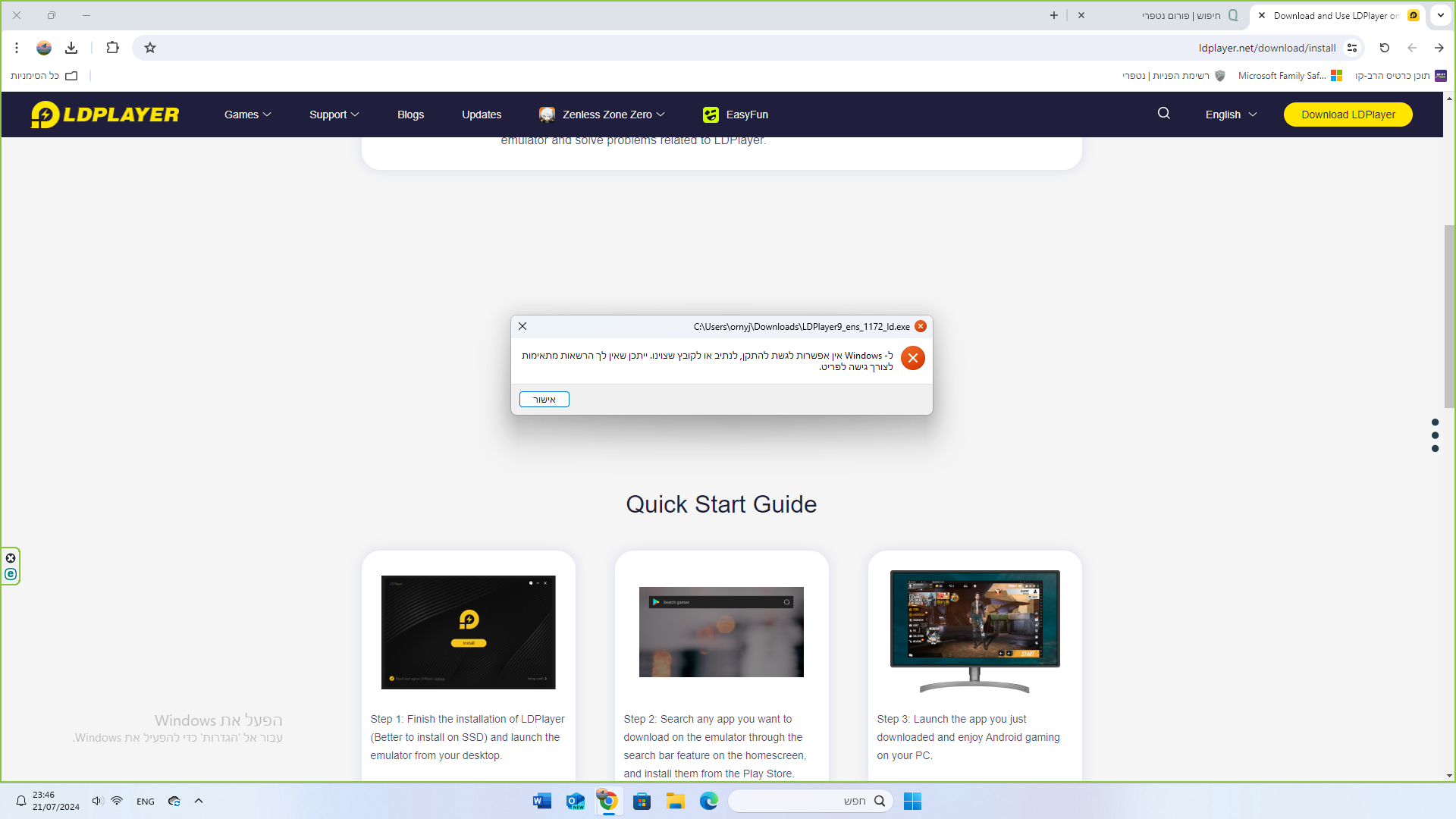Click the Download LDPlayer button
The height and width of the screenshot is (819, 1456).
1348,115
